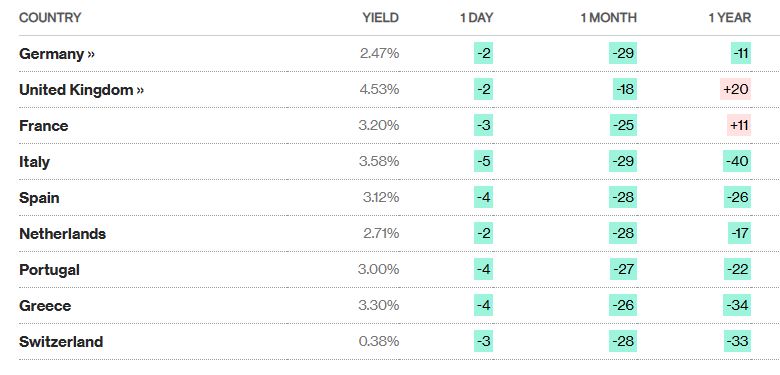Select the Italy country row label
Image resolution: width=780 pixels, height=375 pixels.
(34, 162)
